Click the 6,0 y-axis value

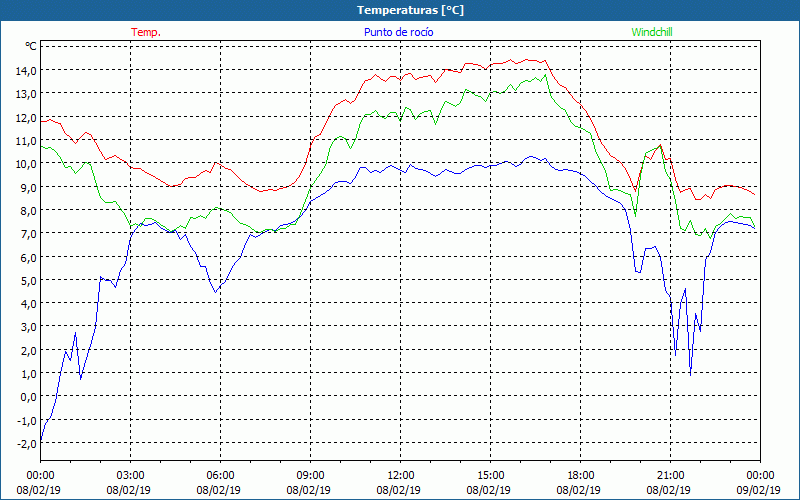click(x=28, y=257)
